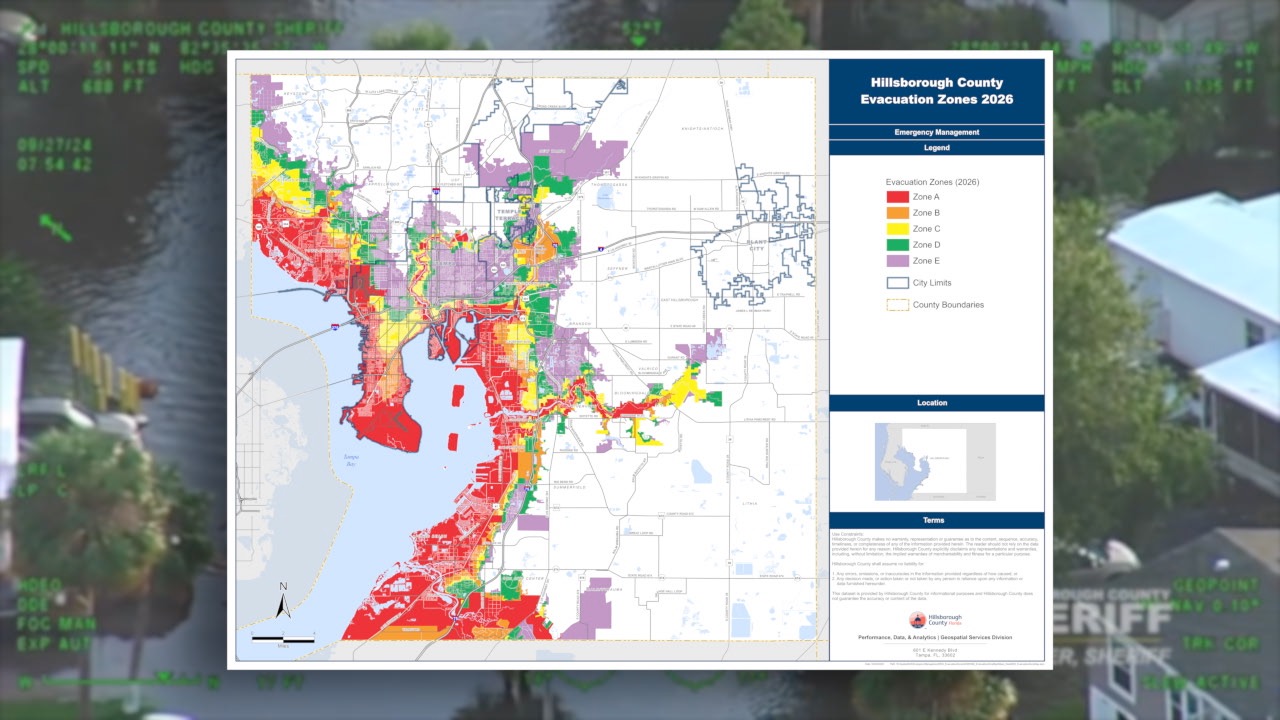The height and width of the screenshot is (720, 1280).
Task: Click the I-275 interstate shield north of Tampa
Action: point(436,191)
